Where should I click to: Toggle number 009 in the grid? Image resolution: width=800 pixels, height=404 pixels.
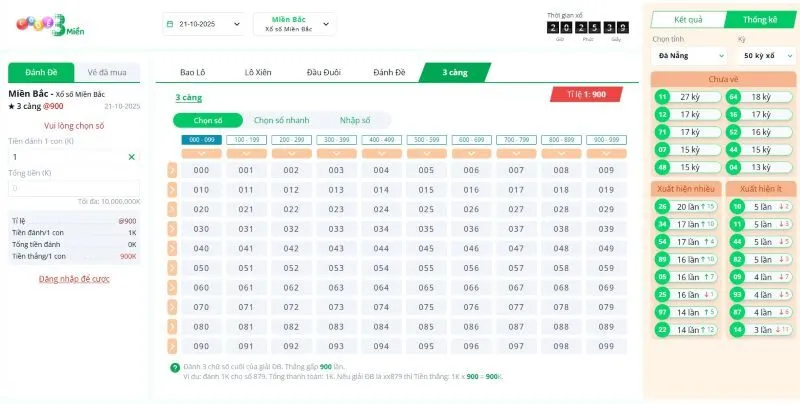(x=607, y=170)
